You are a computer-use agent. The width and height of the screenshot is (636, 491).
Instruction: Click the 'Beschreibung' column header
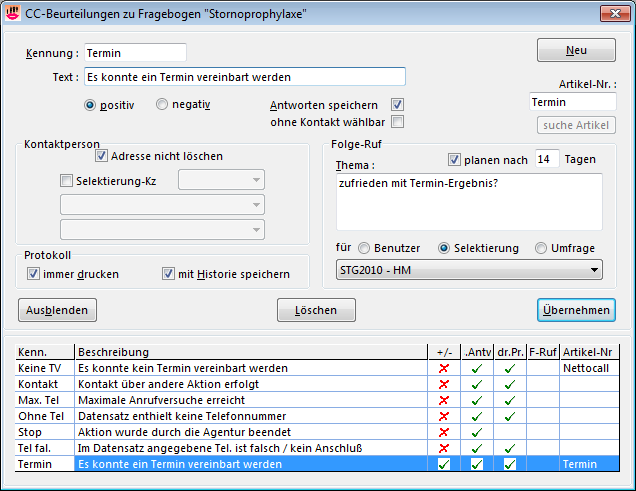click(113, 352)
